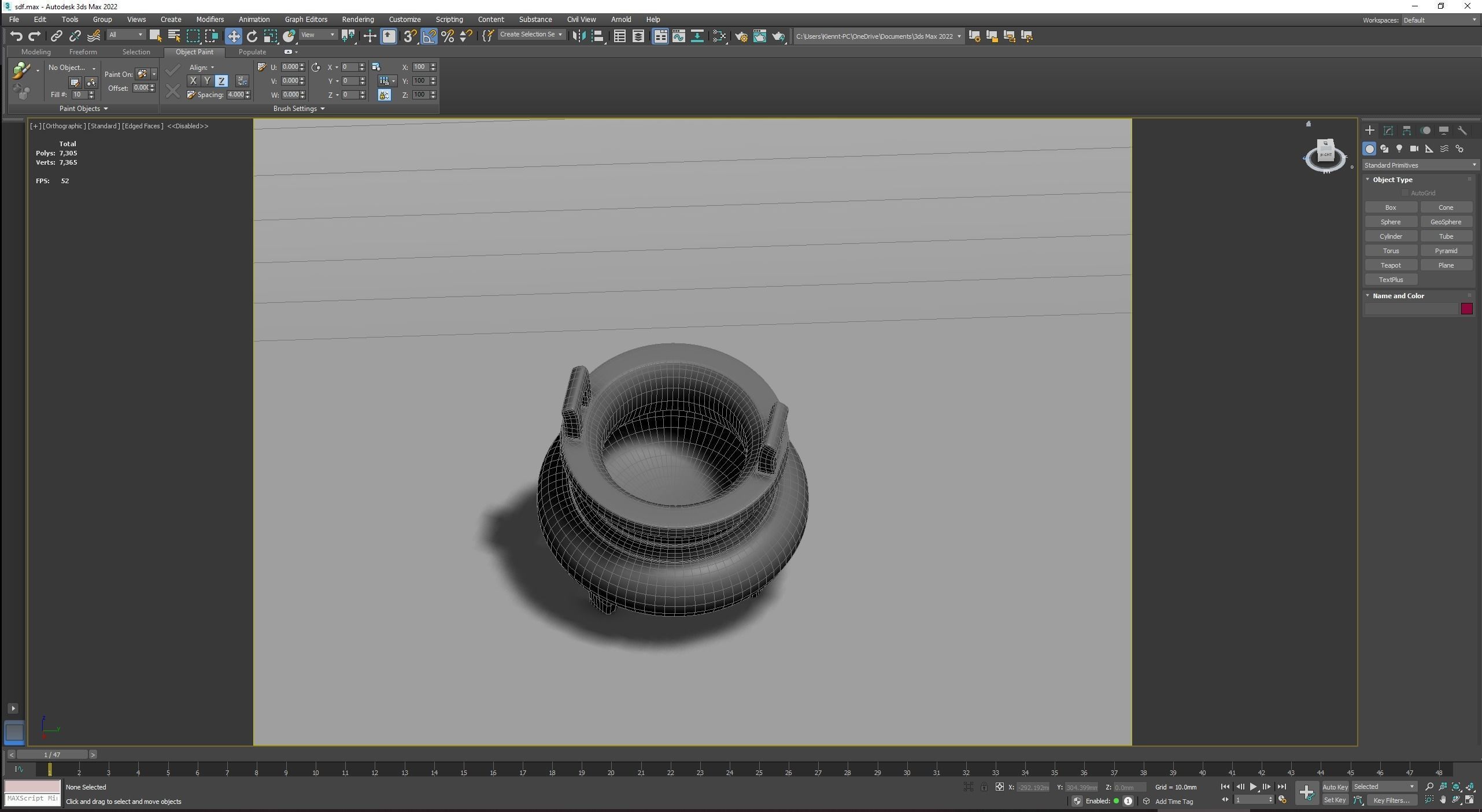Open the Layer Explorer icon
Screen dimensions: 1482x812
point(638,36)
